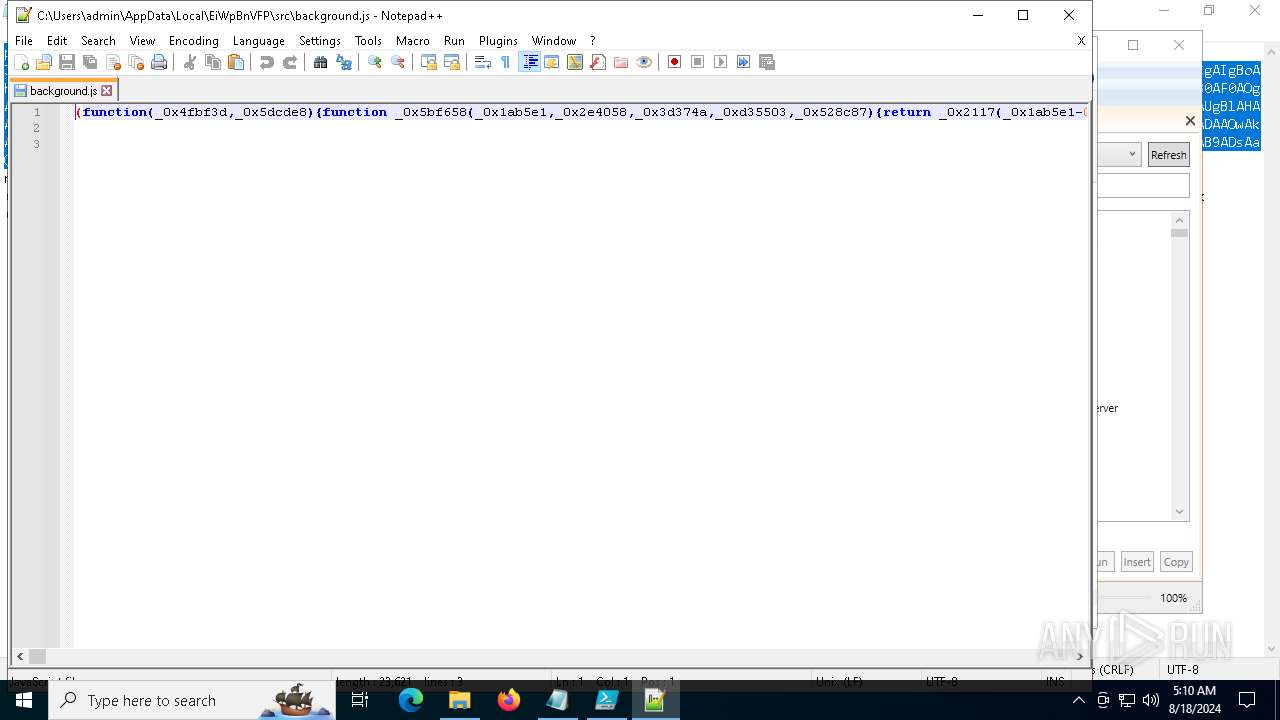Open the Run menu
1280x720 pixels.
pyautogui.click(x=454, y=41)
